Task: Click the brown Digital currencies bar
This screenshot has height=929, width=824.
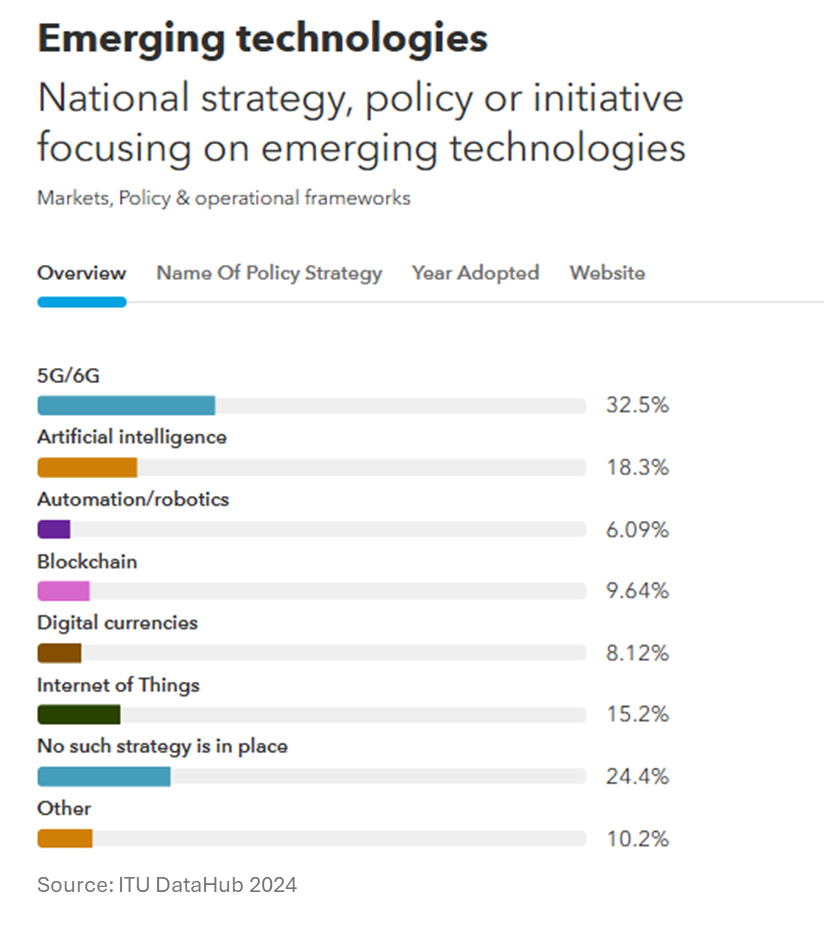Action: [x=59, y=653]
